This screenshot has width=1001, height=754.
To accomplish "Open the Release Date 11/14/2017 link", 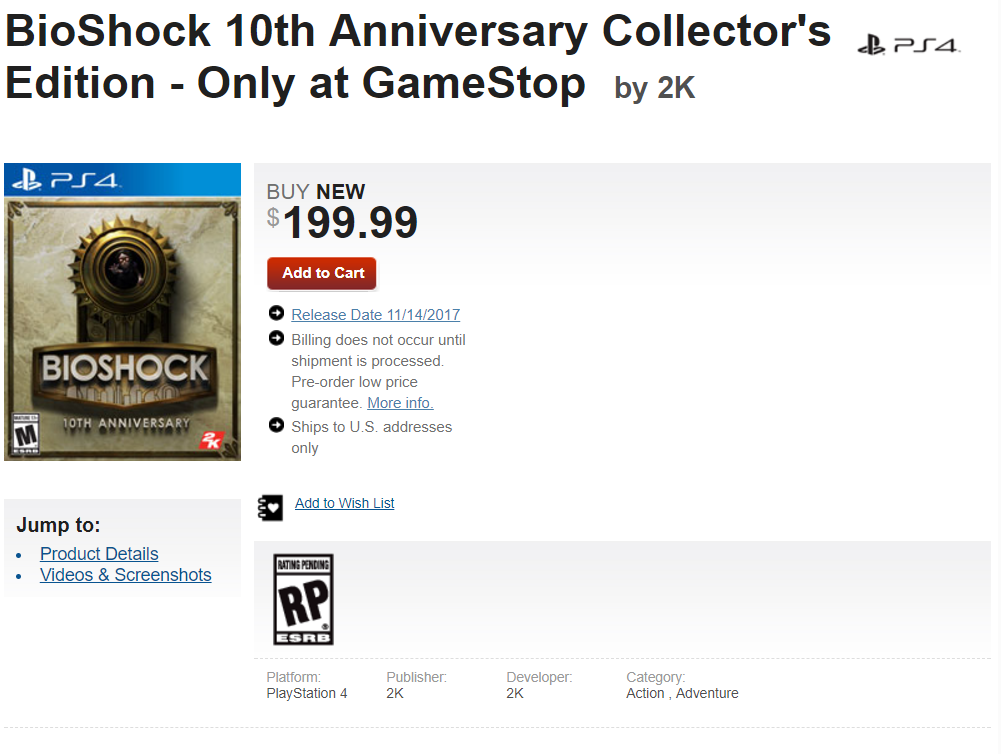I will (x=375, y=315).
